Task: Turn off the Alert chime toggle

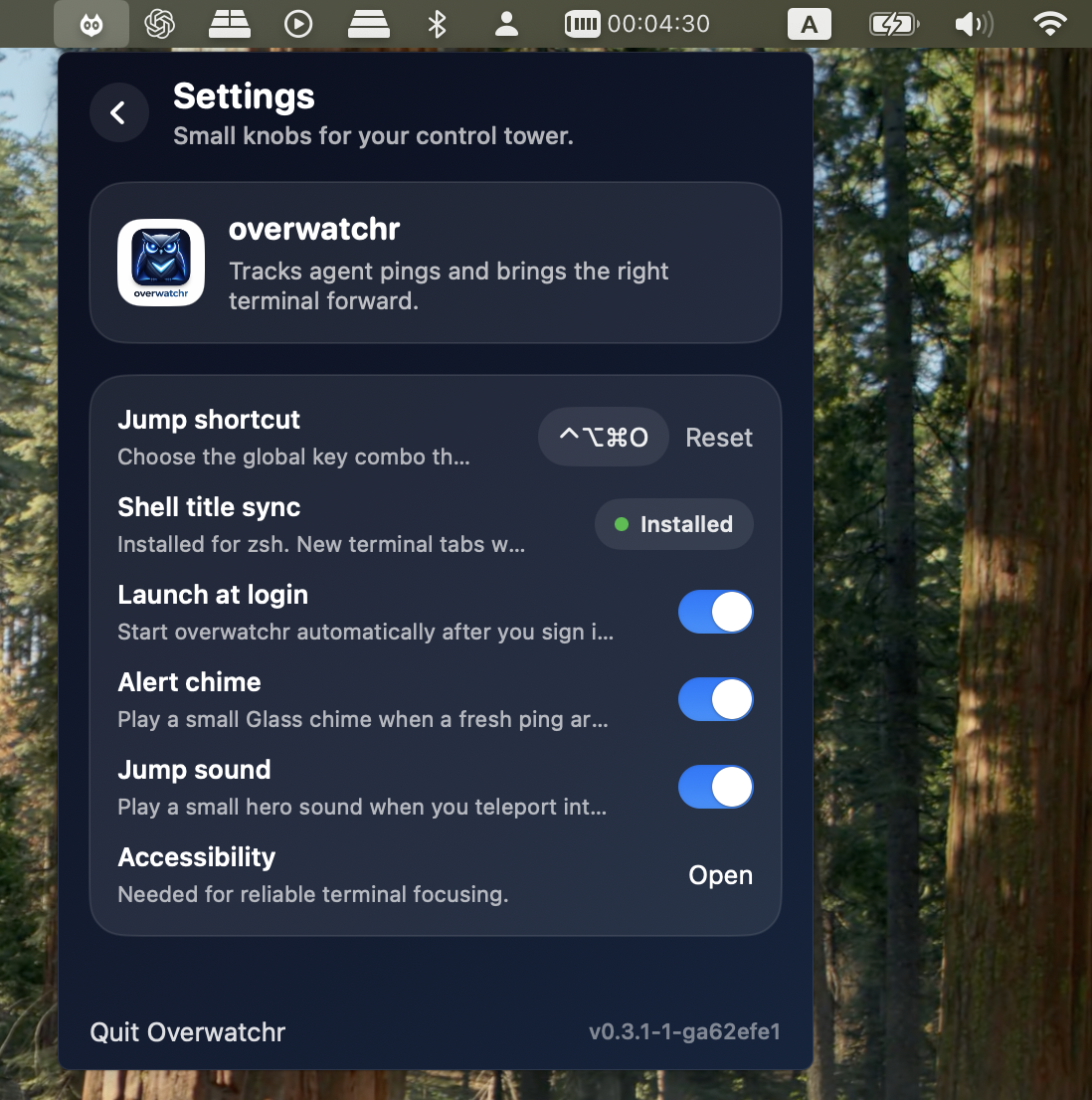Action: [715, 699]
